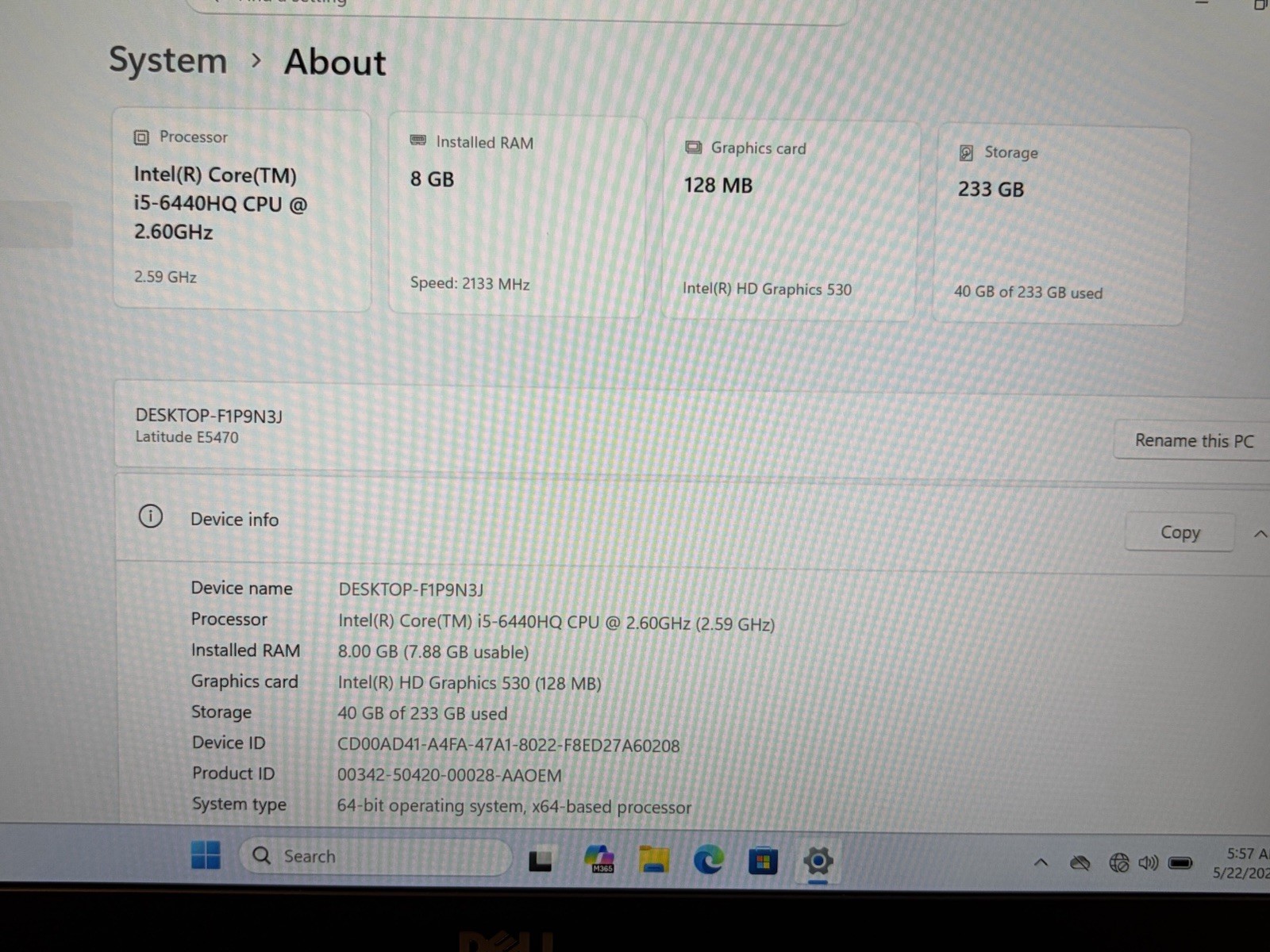
Task: Select Product ID 00342-50420-00028-AAOEM
Action: 449,776
